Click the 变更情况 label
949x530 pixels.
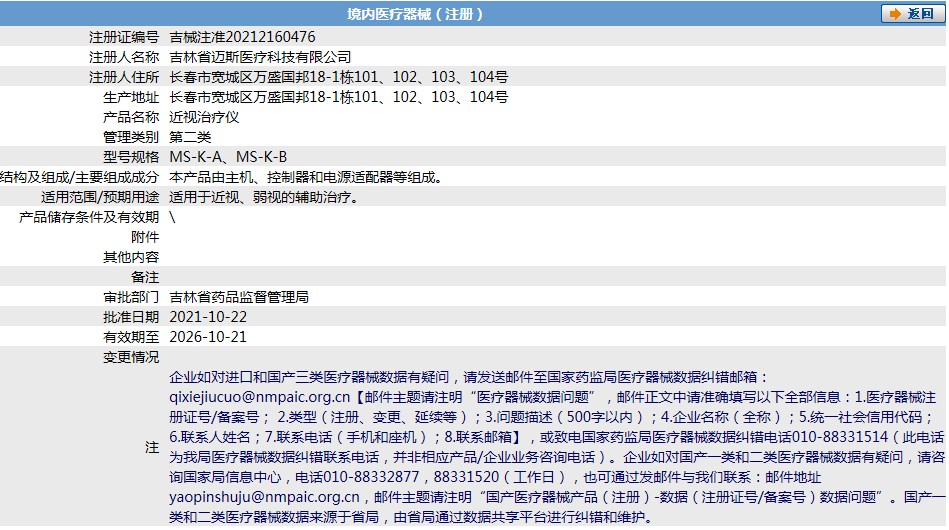(x=131, y=357)
